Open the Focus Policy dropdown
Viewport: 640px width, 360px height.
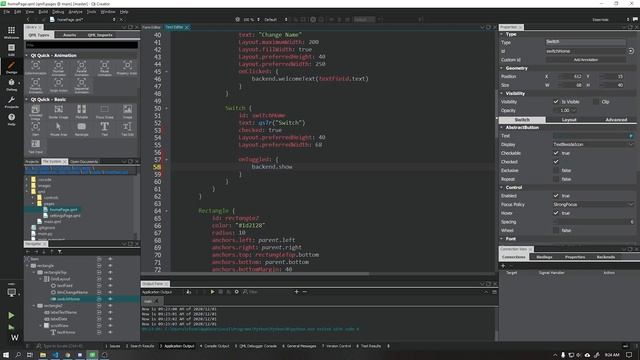[593, 204]
